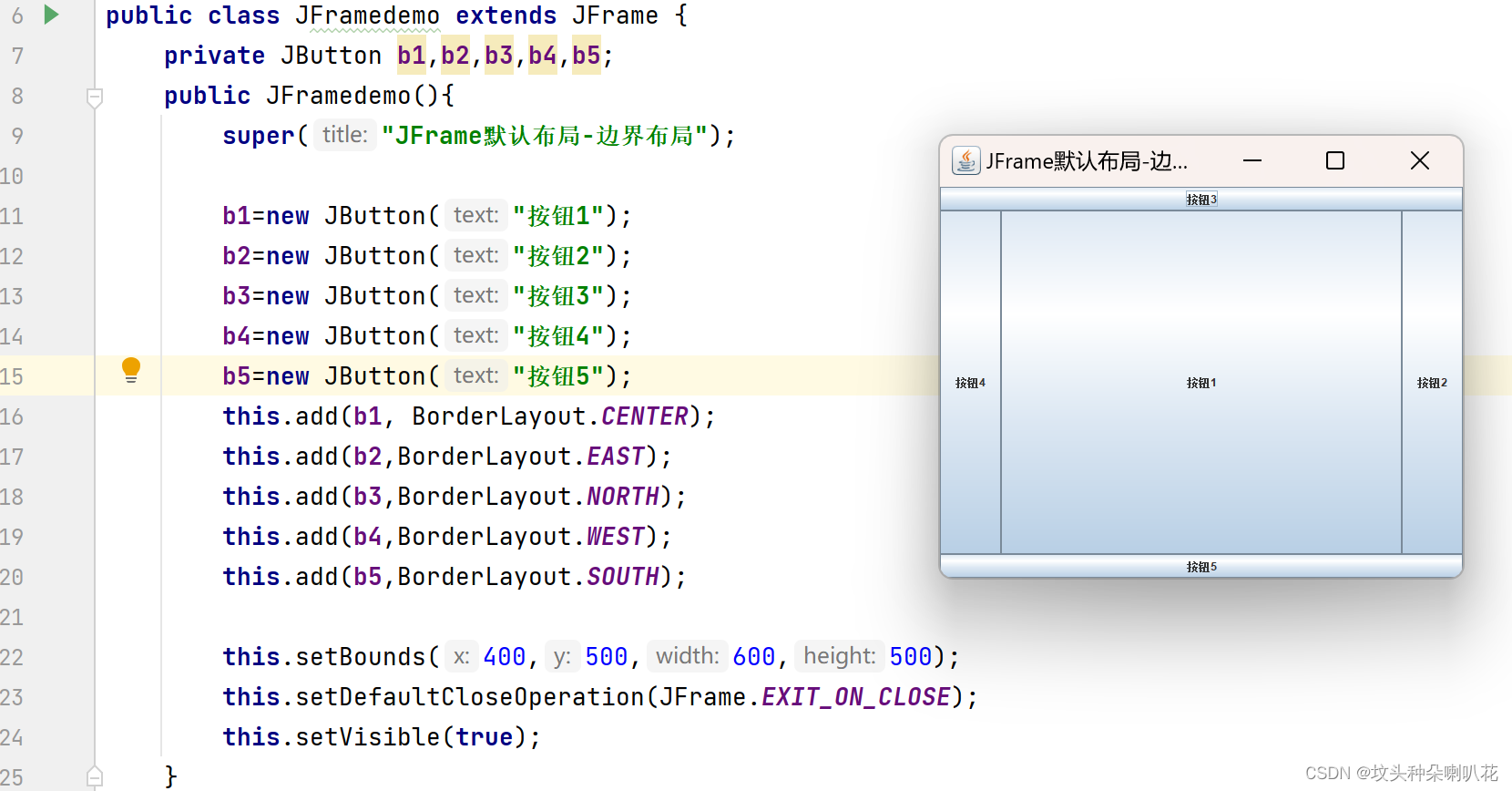1512x791 pixels.
Task: Click the CENTER constant on line 16
Action: point(645,416)
